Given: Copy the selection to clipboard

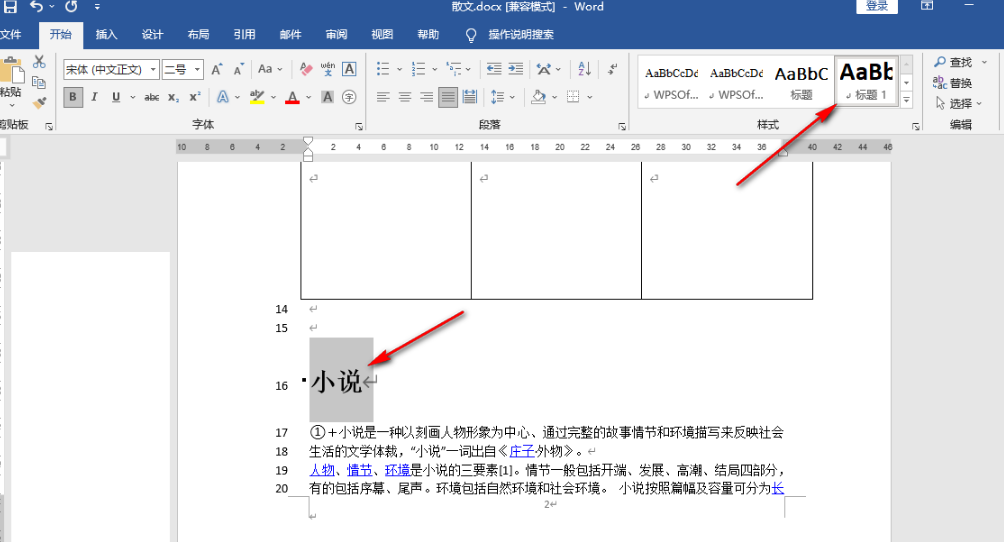Looking at the screenshot, I should point(39,82).
